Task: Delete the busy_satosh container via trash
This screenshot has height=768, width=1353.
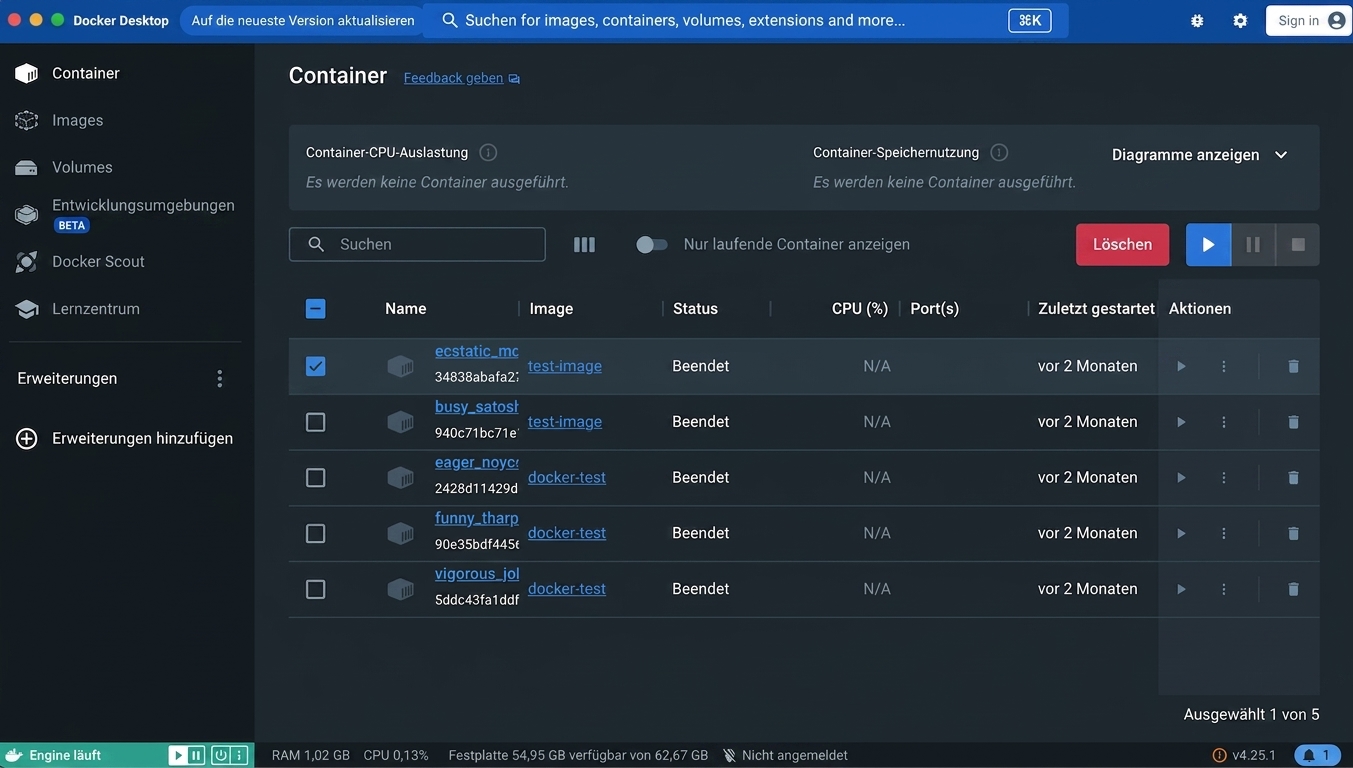Action: click(1293, 422)
